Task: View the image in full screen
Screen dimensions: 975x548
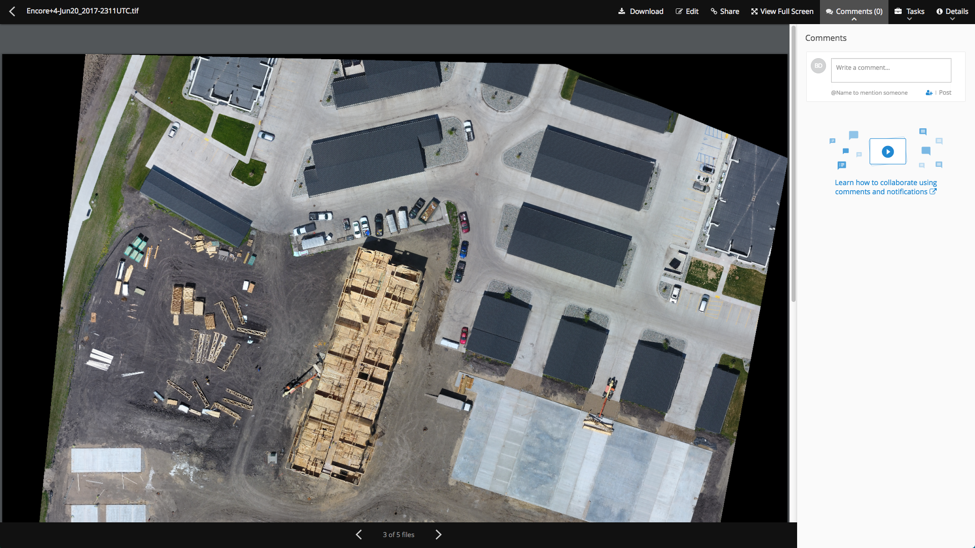Action: click(x=782, y=11)
